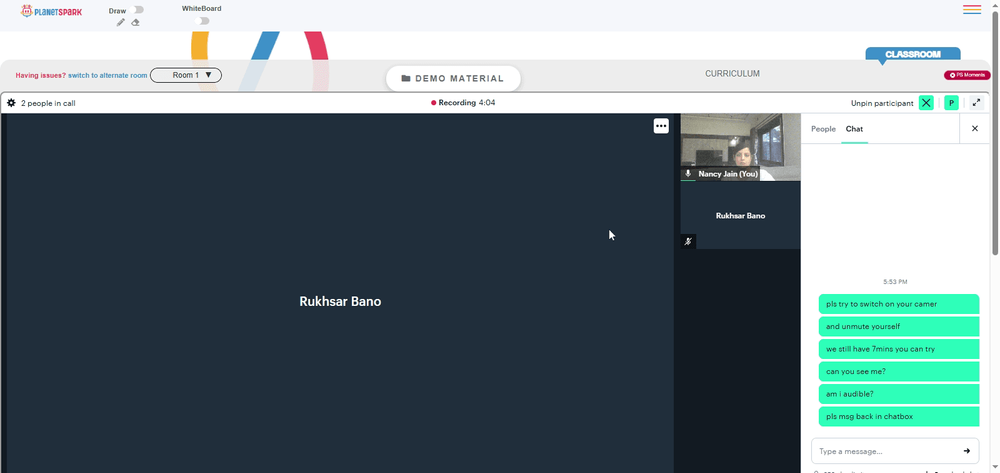Click the scrollbar up arrow
This screenshot has width=1000, height=473.
click(995, 4)
